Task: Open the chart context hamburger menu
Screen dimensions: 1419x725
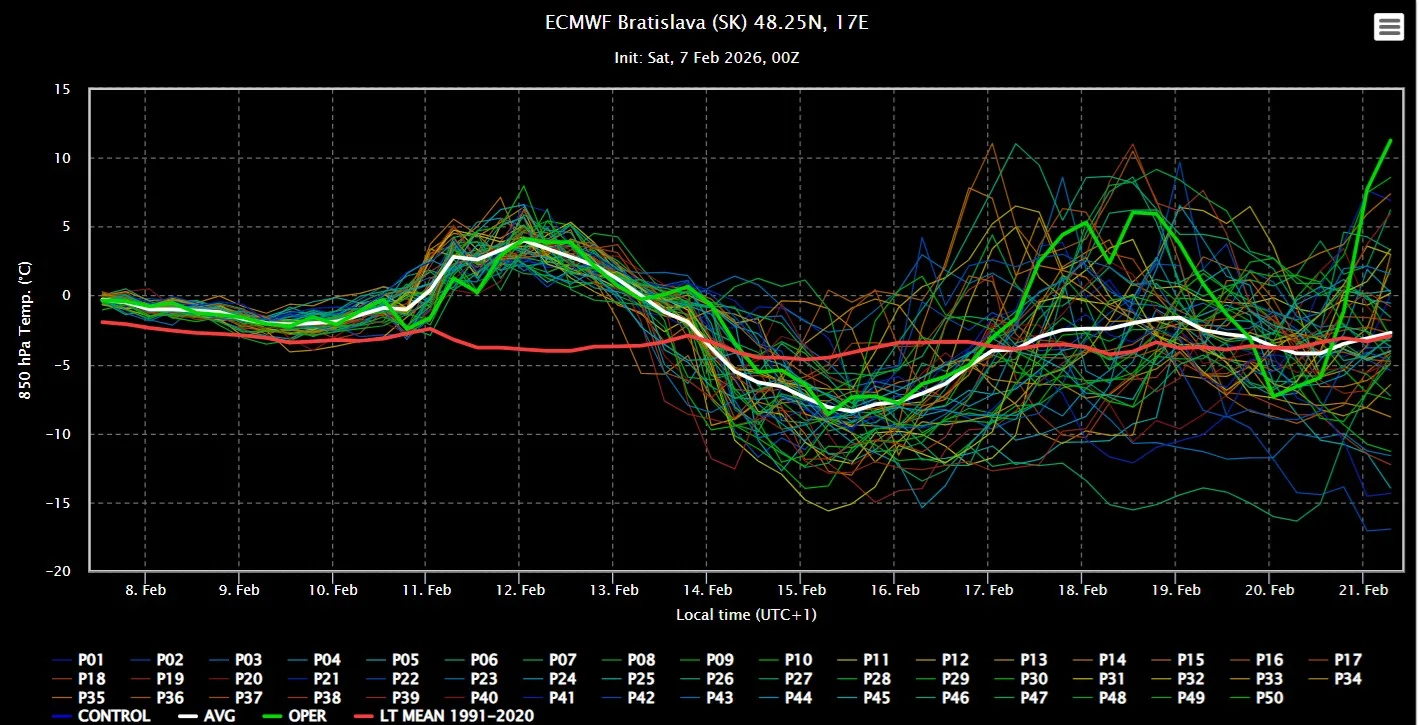Action: point(1389,27)
